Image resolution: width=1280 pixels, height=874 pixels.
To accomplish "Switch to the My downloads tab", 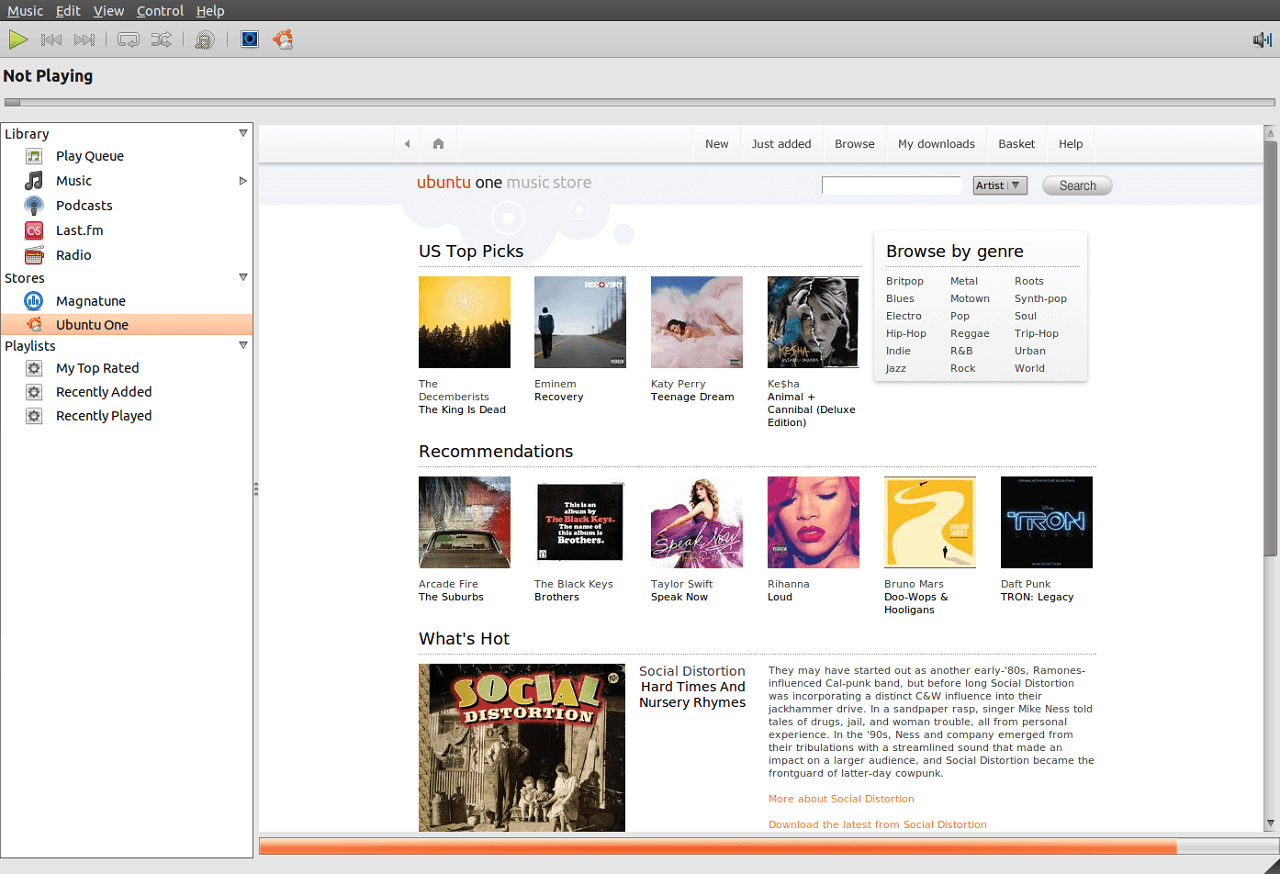I will [936, 144].
